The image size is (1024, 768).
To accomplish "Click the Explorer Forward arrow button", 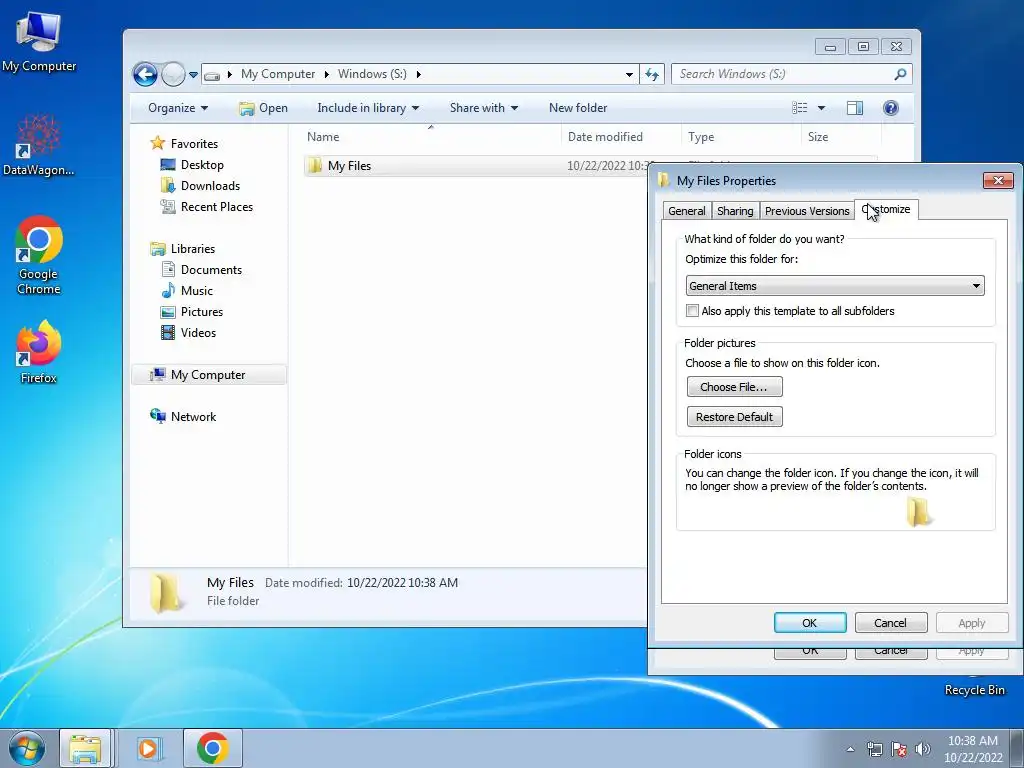I will coord(173,74).
